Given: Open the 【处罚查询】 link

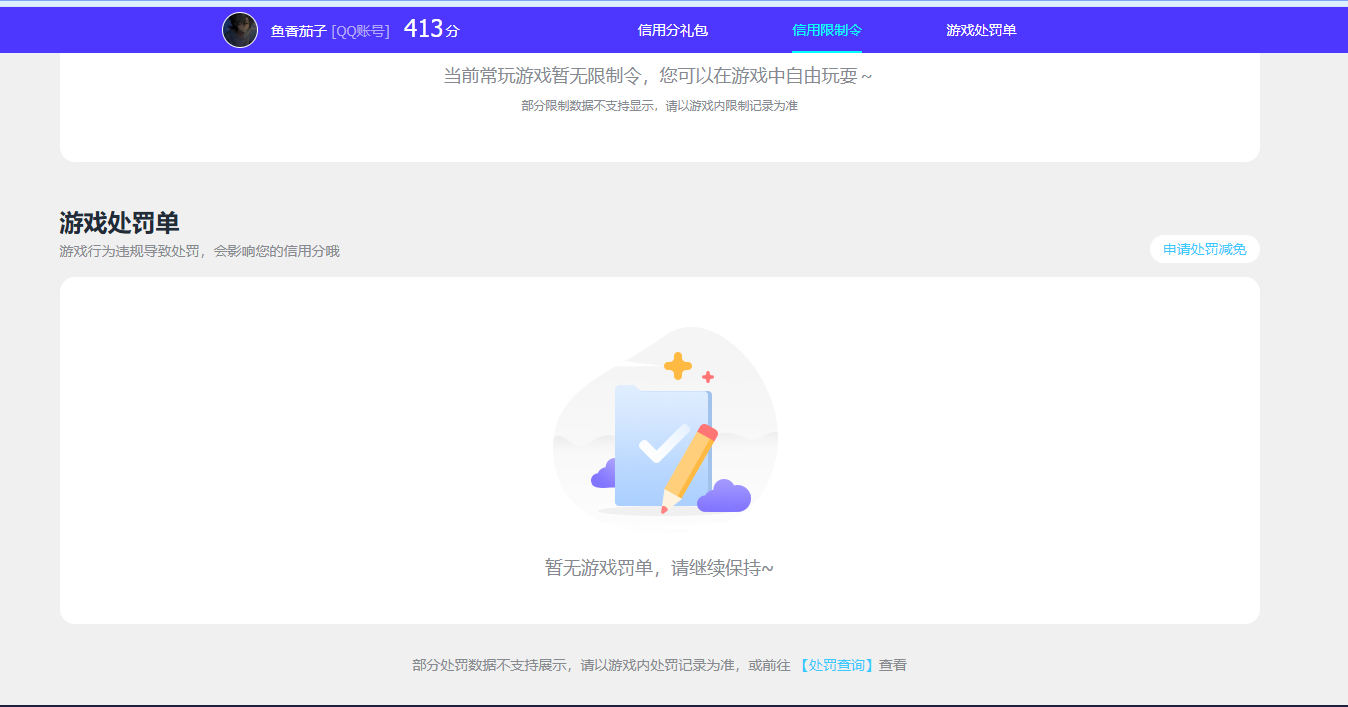Looking at the screenshot, I should coord(837,665).
